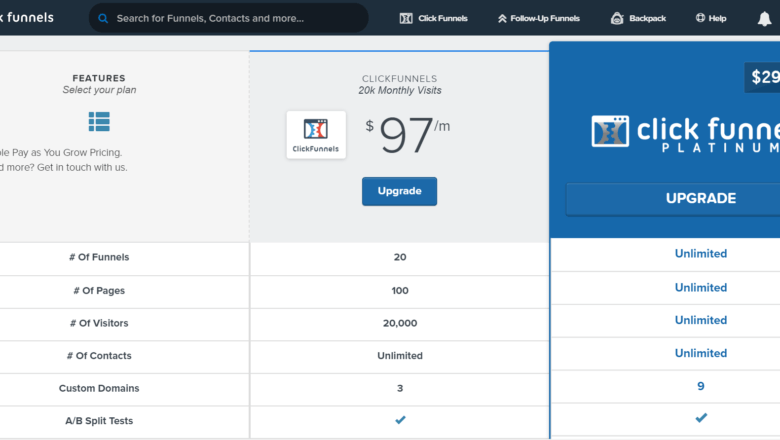780x440 pixels.
Task: Open the Click Funnels menu
Action: (433, 18)
